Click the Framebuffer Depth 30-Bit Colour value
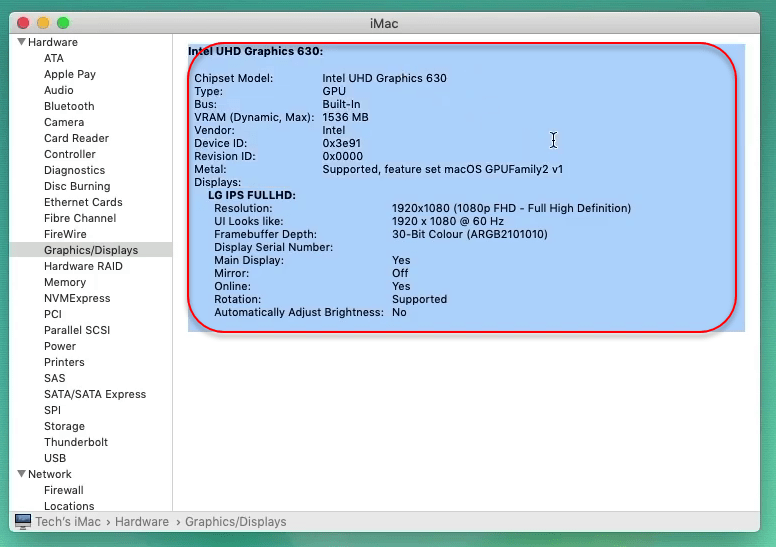 coord(470,234)
